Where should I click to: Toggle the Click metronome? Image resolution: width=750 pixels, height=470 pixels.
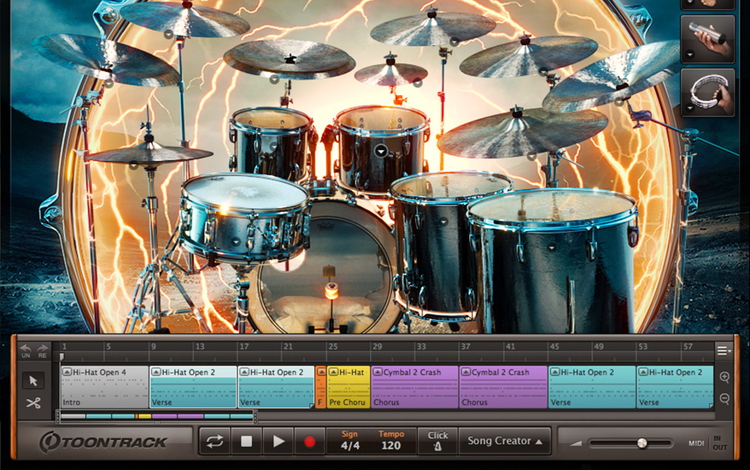(x=438, y=441)
